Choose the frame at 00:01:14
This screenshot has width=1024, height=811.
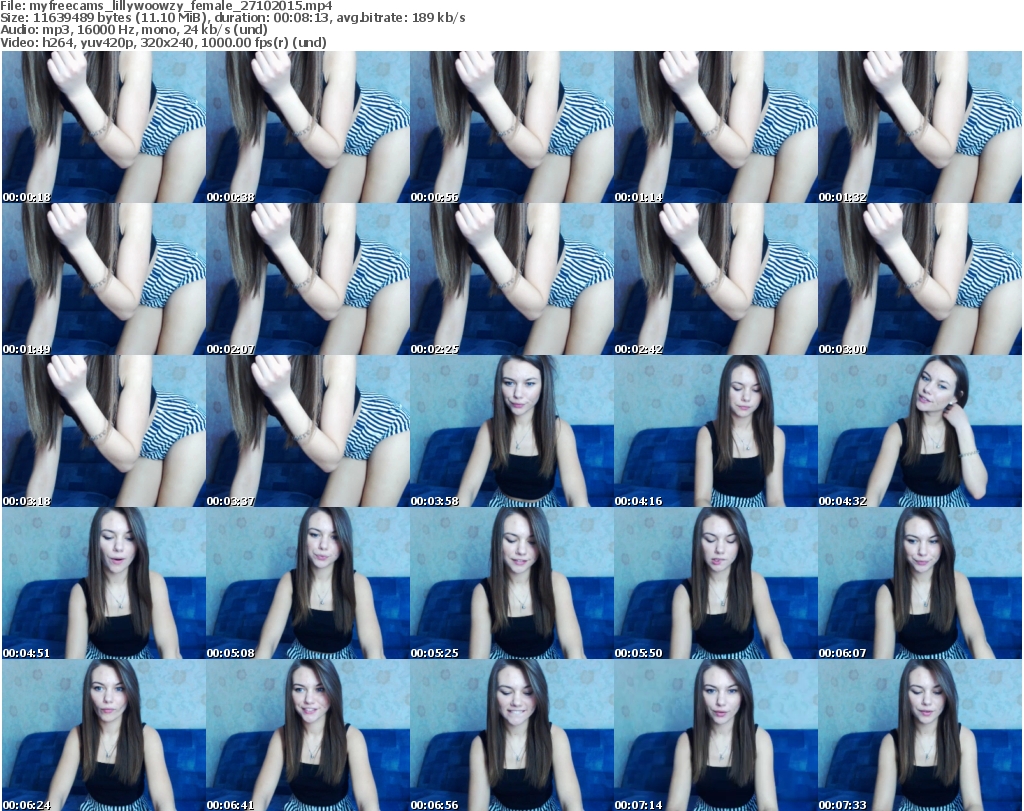[x=716, y=127]
